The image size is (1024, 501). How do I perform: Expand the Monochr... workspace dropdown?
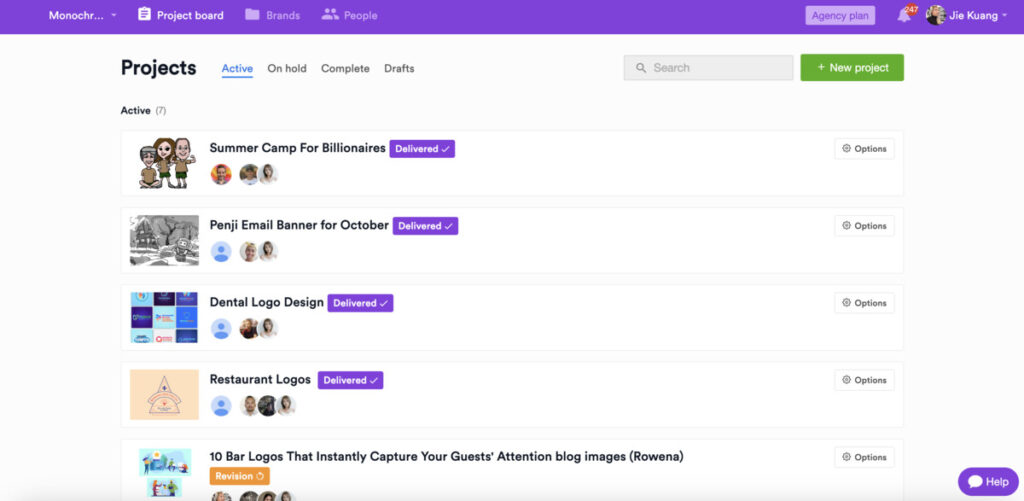click(x=82, y=15)
